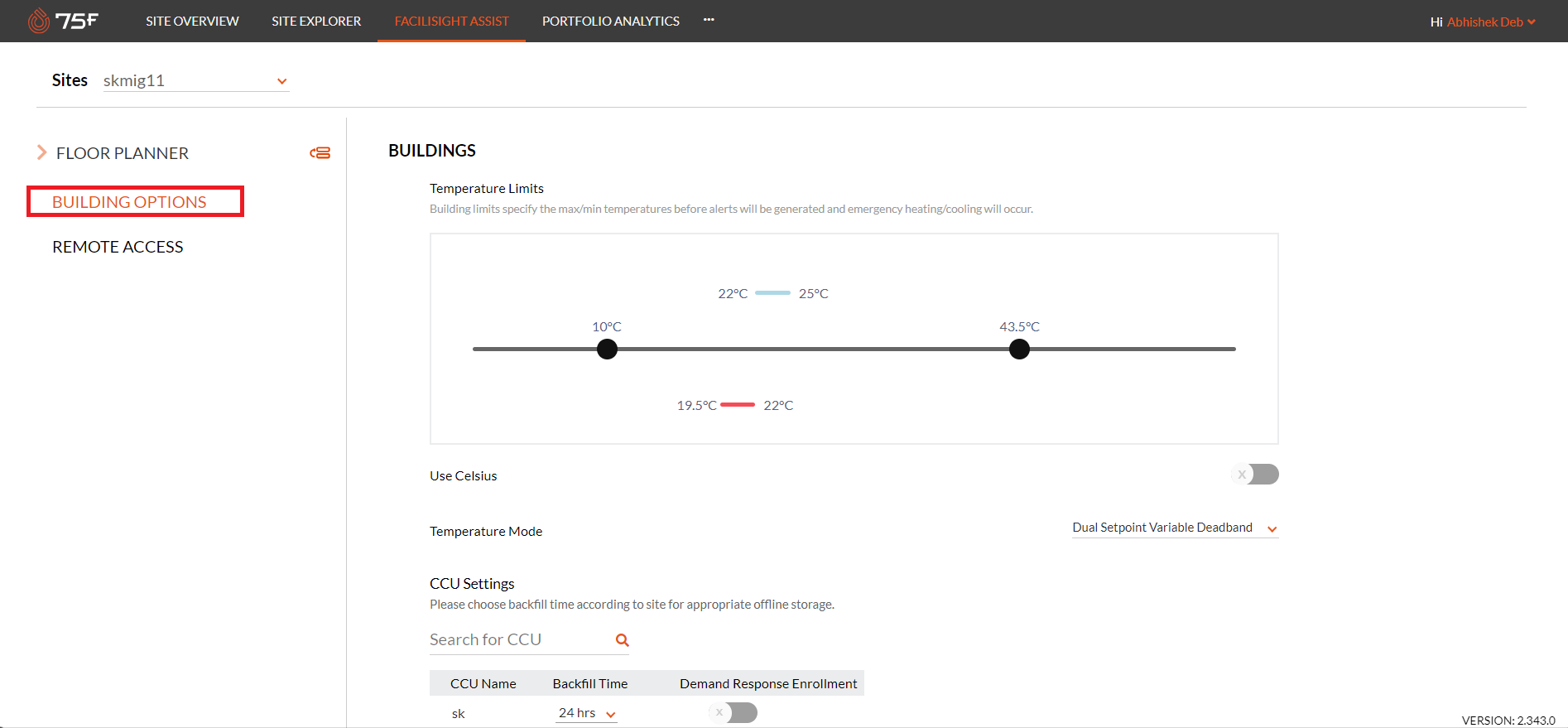Change the 24 hrs backfill time dropdown
Viewport: 1568px width, 728px height.
pyautogui.click(x=586, y=713)
